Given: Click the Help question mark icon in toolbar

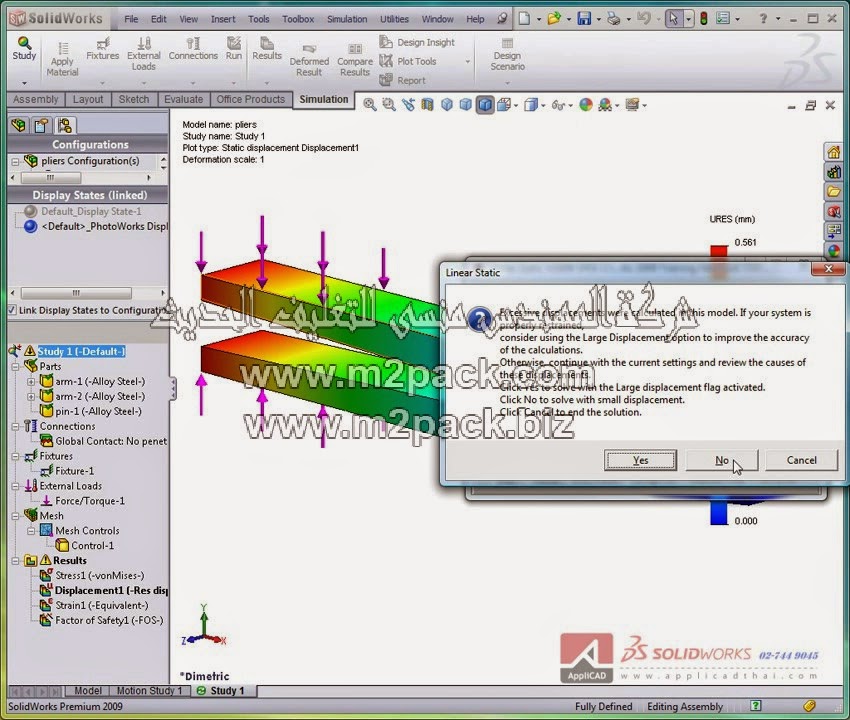Looking at the screenshot, I should [x=763, y=19].
